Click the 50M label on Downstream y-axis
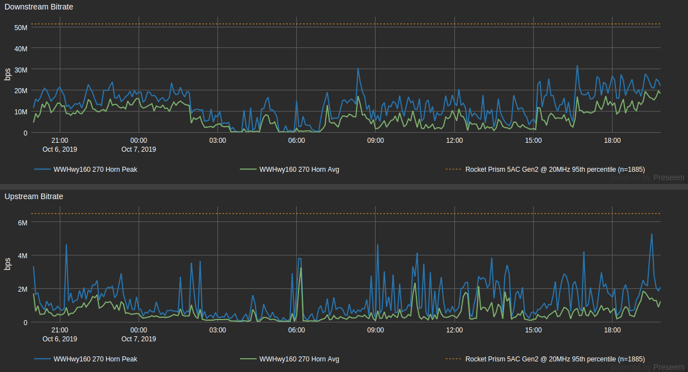The height and width of the screenshot is (372, 688). pyautogui.click(x=21, y=27)
